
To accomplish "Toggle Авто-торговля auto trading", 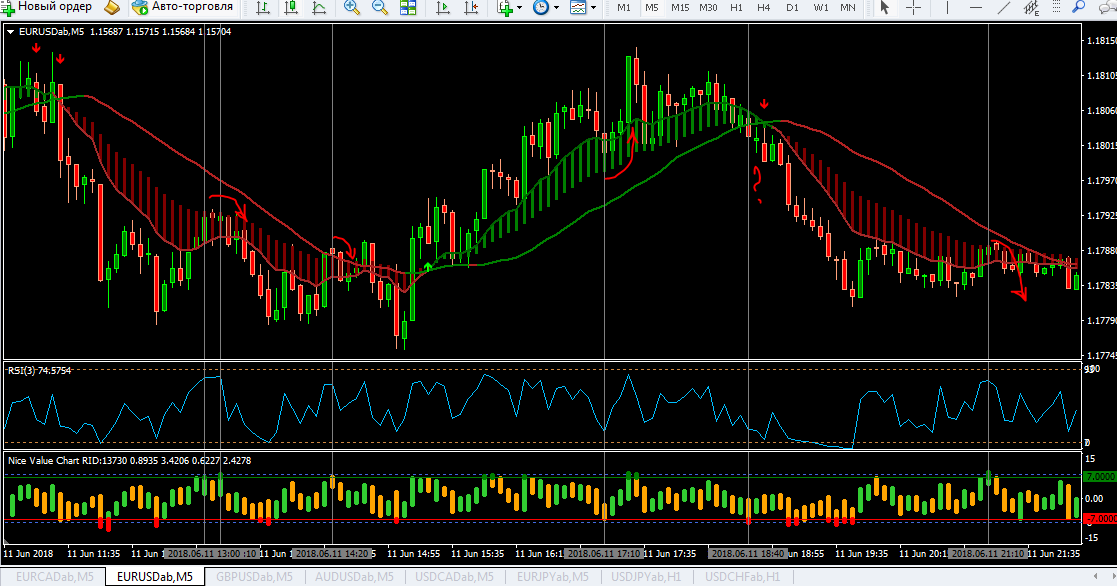I will coord(183,6).
